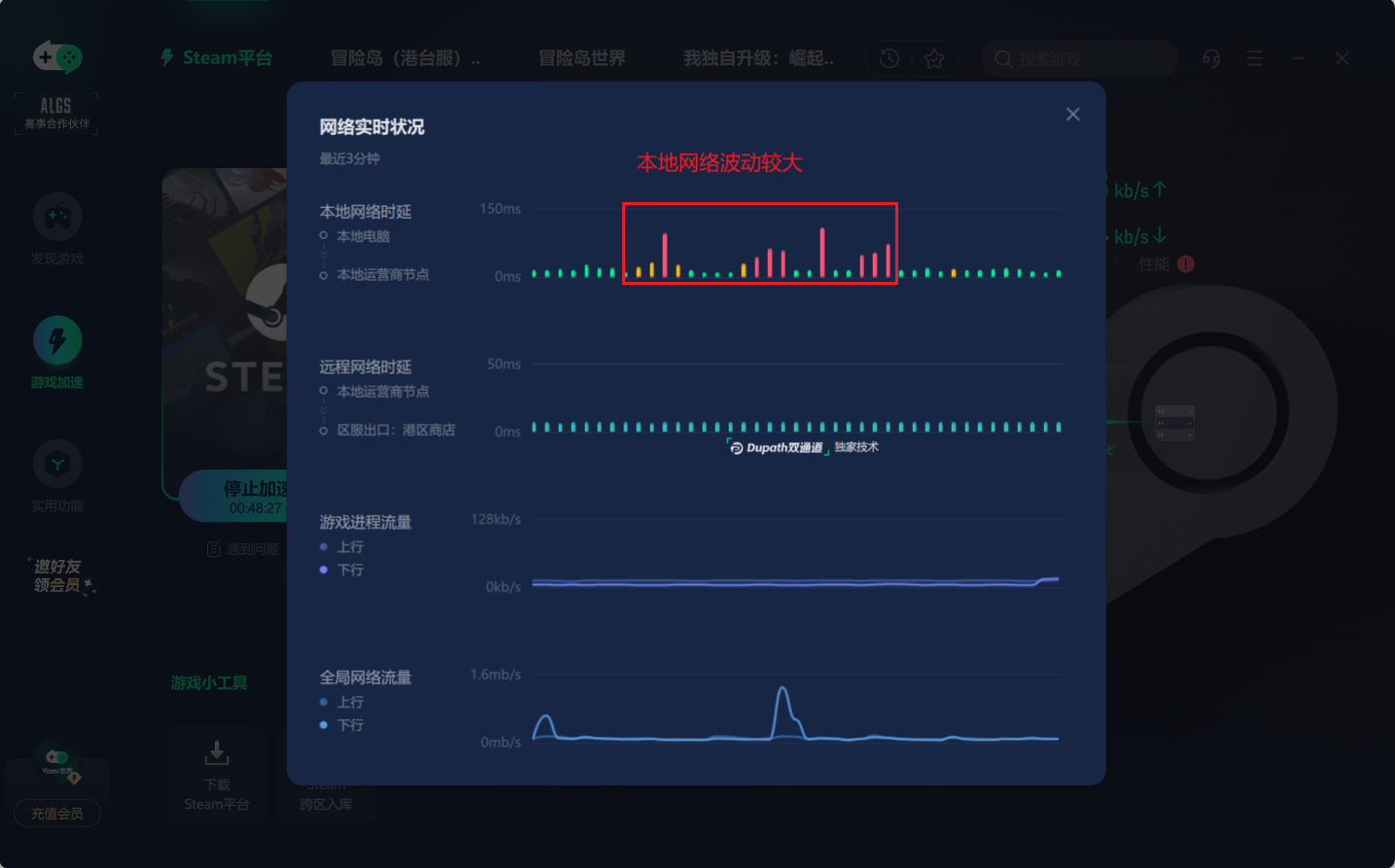Click the 网络实时状况 dialog title
1395x868 pixels.
[x=371, y=127]
